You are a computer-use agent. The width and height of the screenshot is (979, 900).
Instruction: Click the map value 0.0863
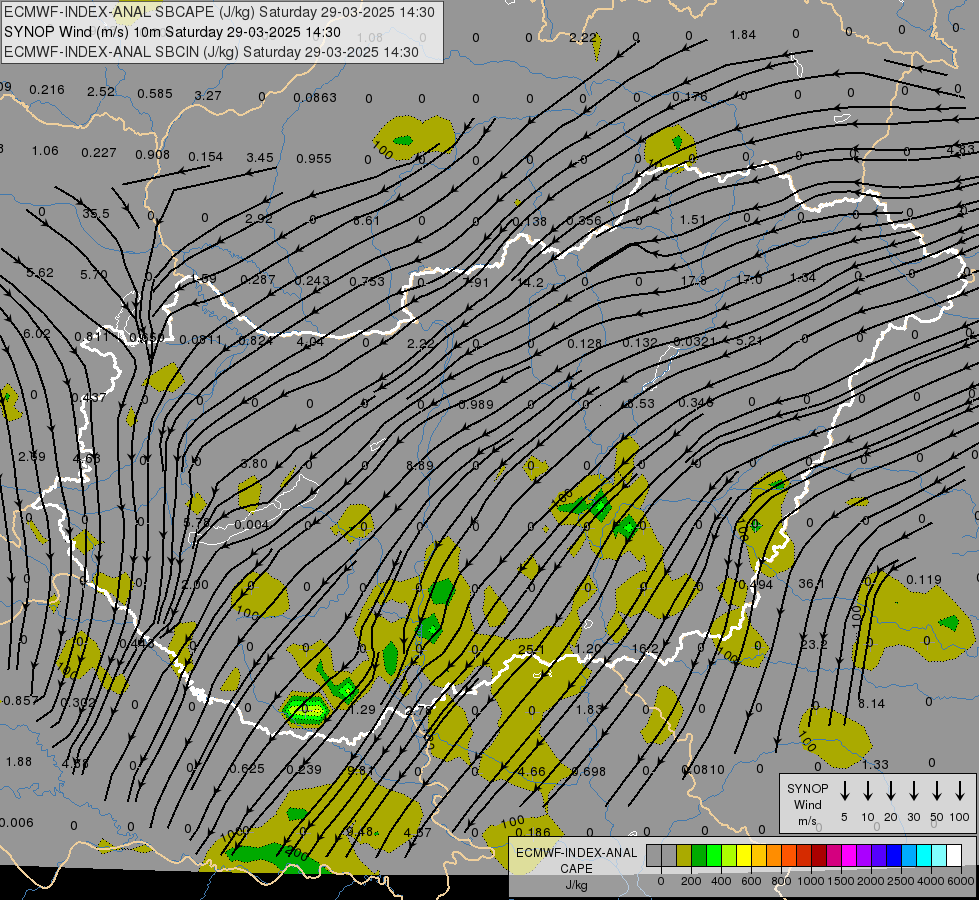tap(315, 97)
